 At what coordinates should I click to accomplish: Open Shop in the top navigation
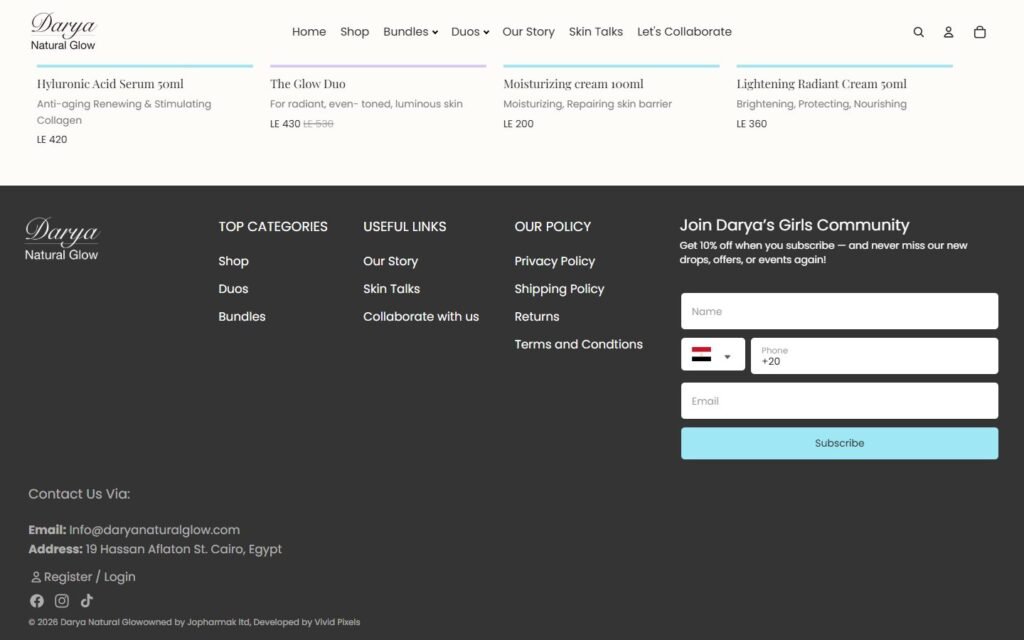coord(355,31)
